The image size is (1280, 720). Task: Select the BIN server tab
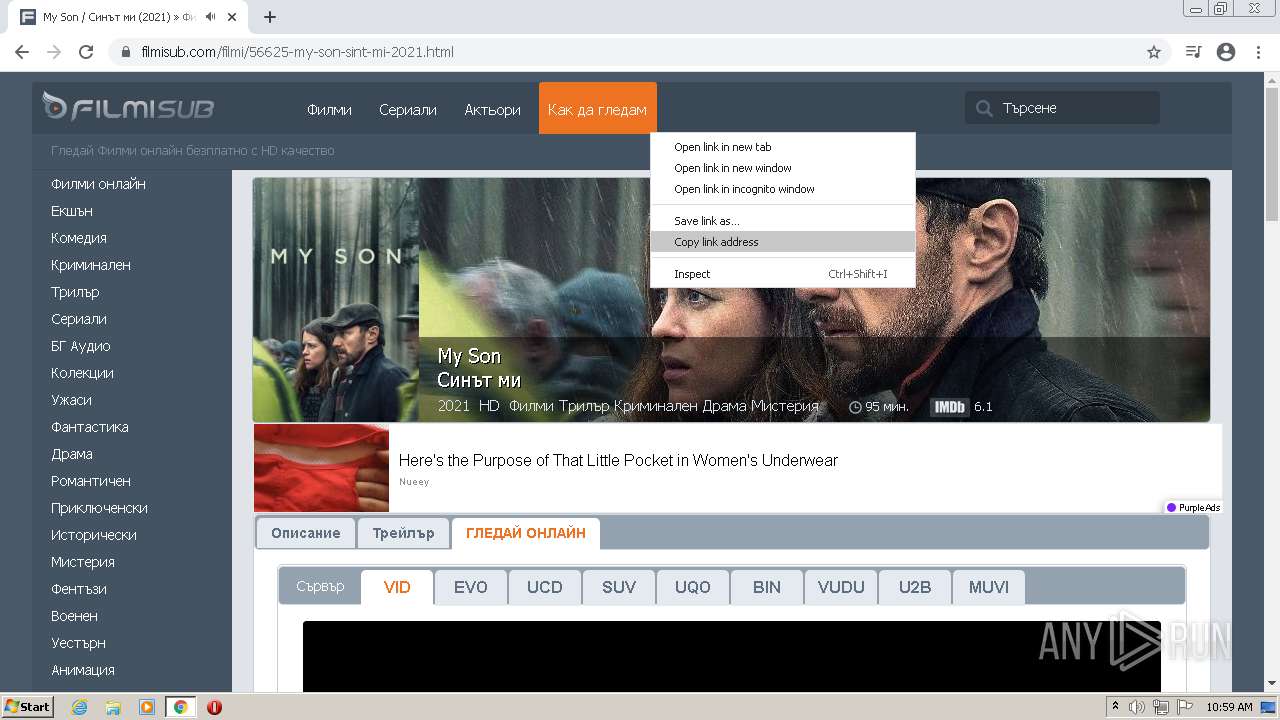[x=766, y=587]
